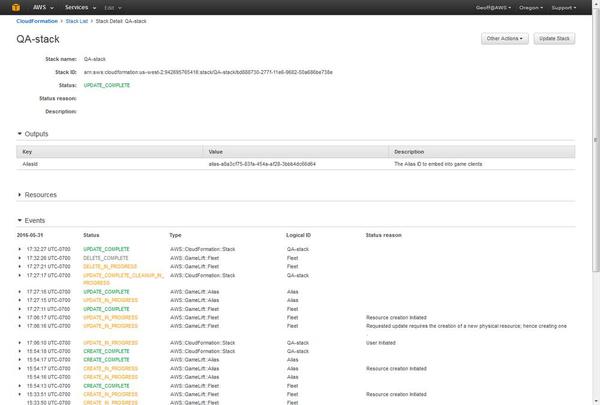
Task: Expand the 15:54:13 Fleet CREATE_COMPLETE event
Action: tap(20, 386)
